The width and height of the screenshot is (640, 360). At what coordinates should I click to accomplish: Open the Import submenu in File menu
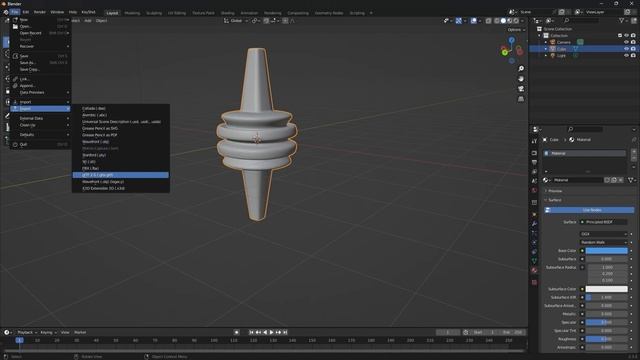click(40, 102)
